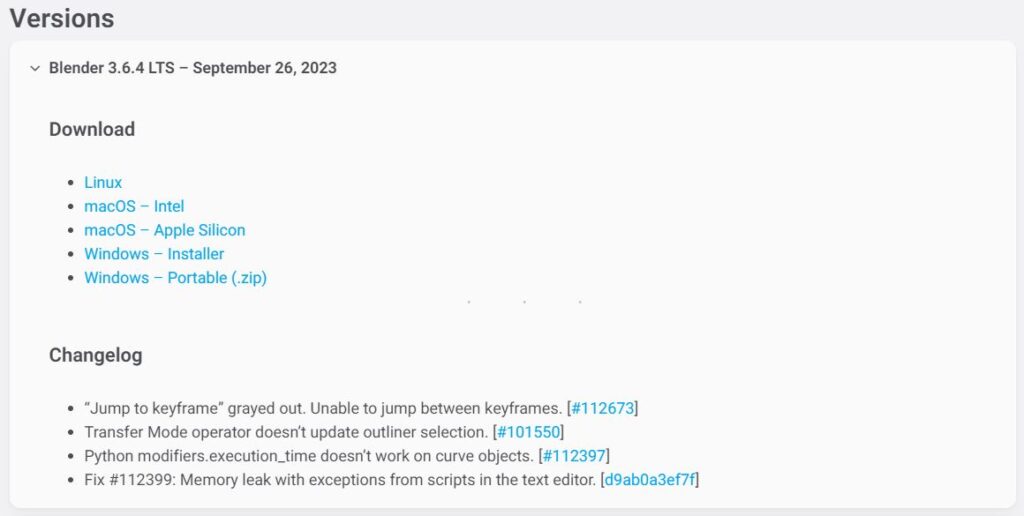1024x516 pixels.
Task: Follow the #101550 issue link
Action: coord(530,432)
